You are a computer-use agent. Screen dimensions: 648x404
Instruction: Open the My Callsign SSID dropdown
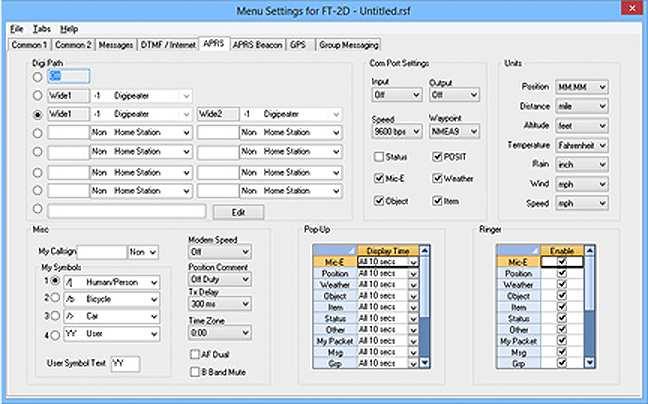coord(143,252)
